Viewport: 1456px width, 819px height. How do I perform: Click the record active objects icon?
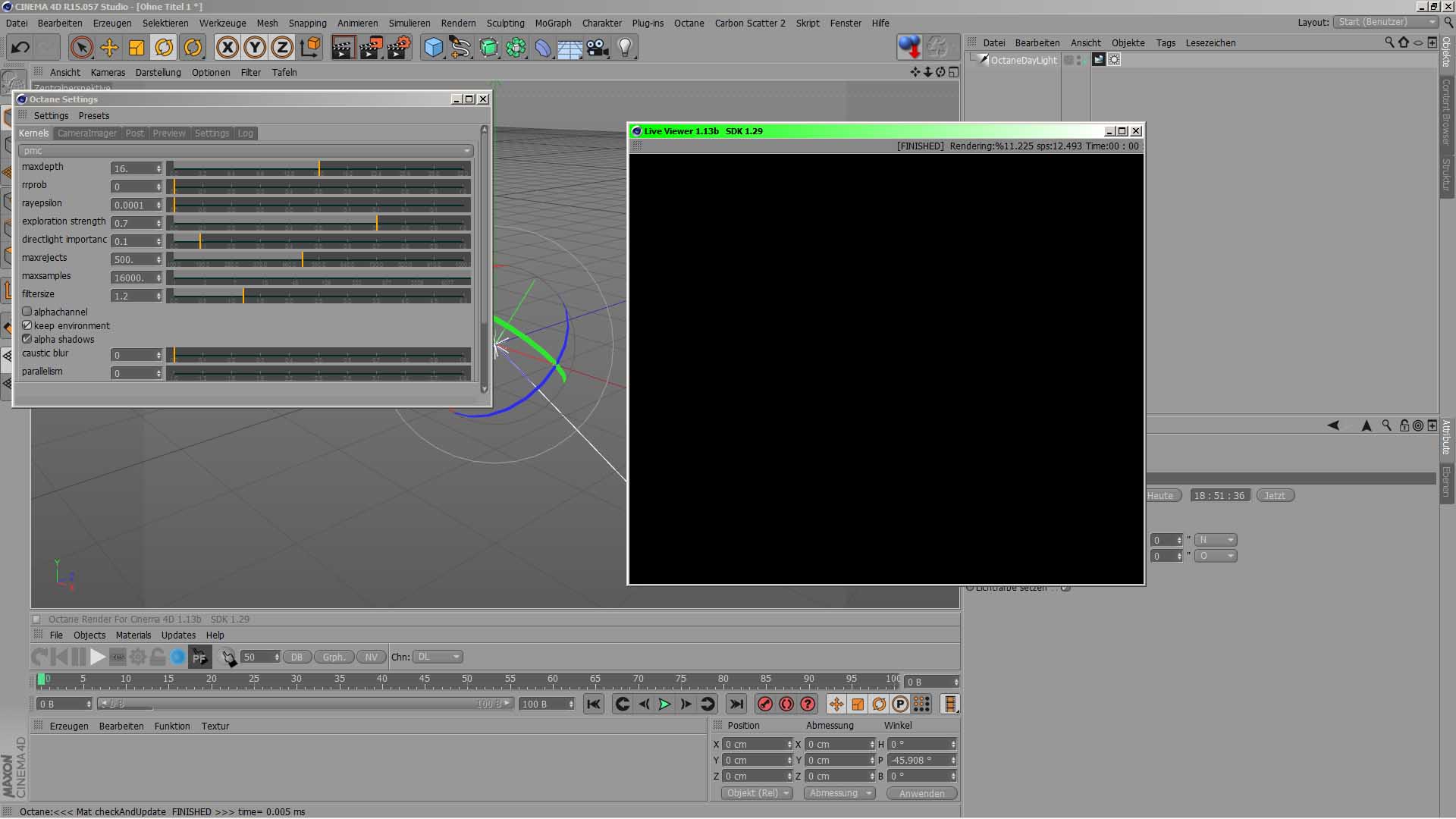[765, 704]
